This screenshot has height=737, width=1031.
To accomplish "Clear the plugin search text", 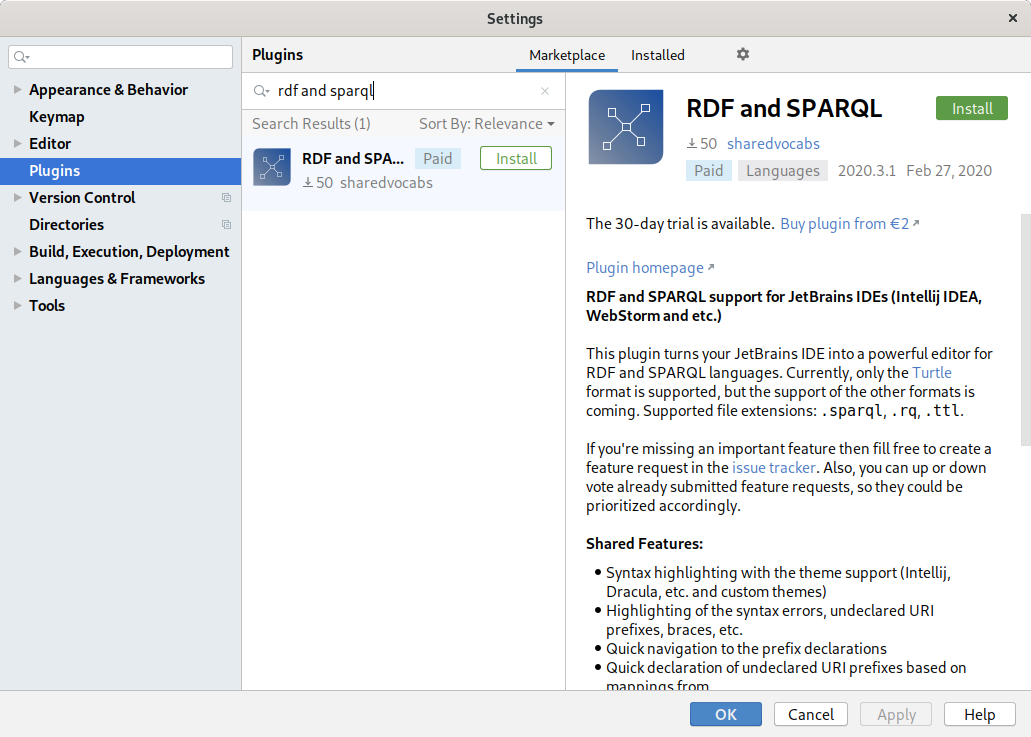I will (544, 91).
